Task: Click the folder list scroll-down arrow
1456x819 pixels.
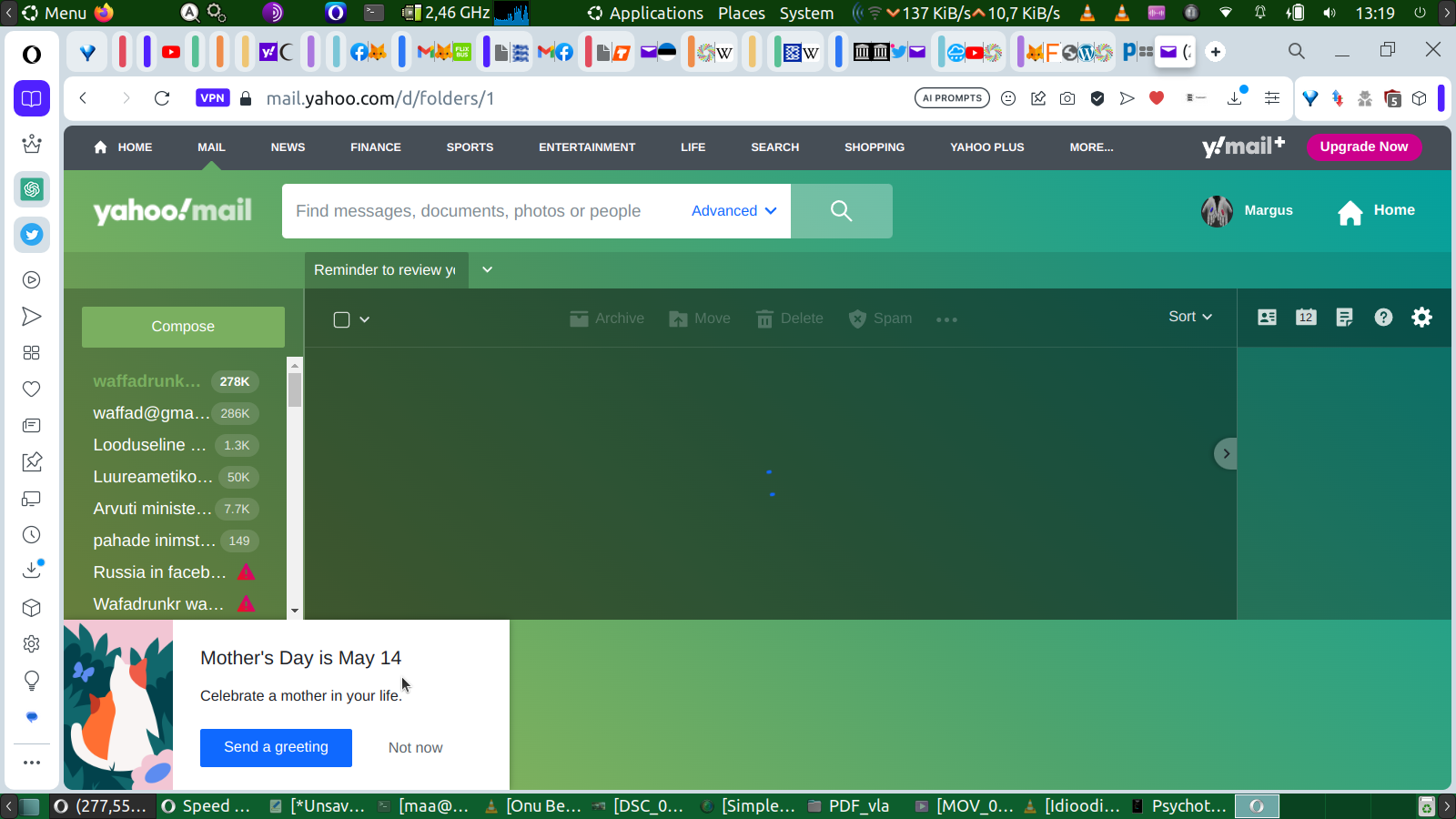Action: 295,611
